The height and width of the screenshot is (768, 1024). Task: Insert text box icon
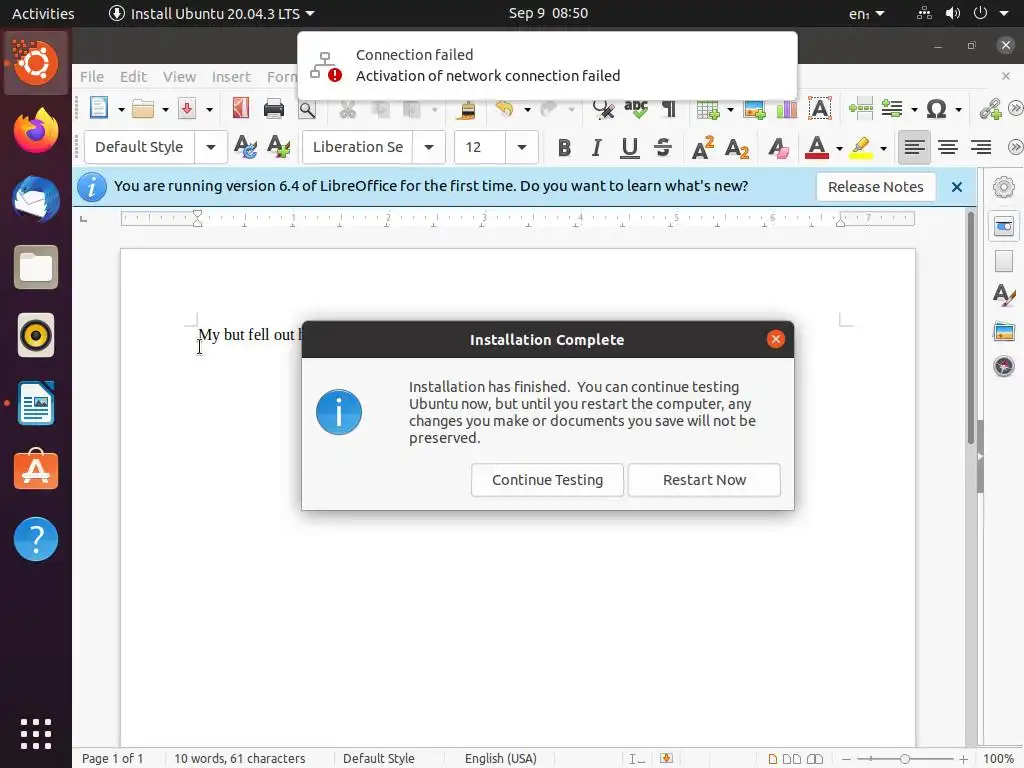(x=820, y=108)
